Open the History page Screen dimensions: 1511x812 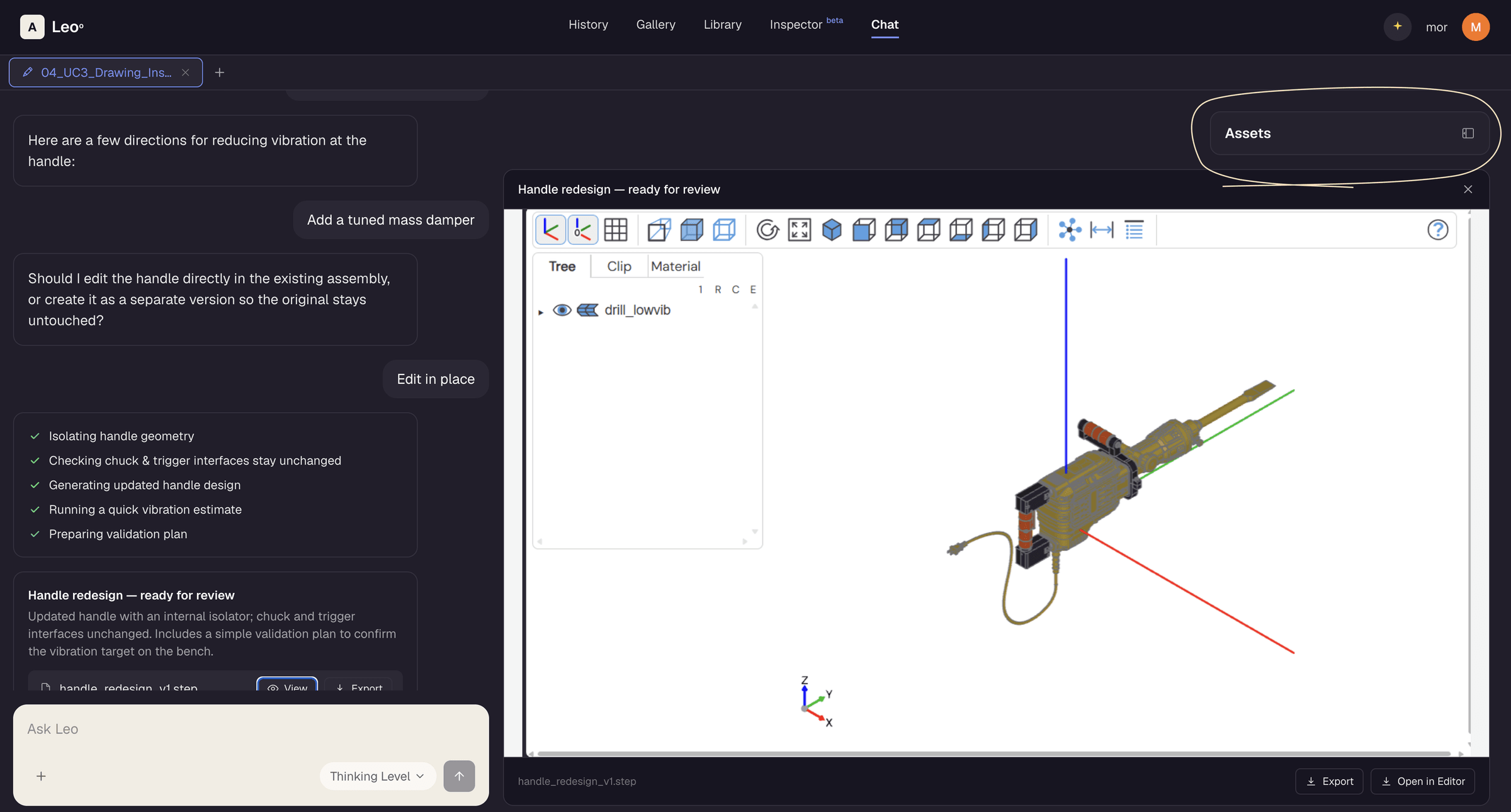[x=588, y=25]
